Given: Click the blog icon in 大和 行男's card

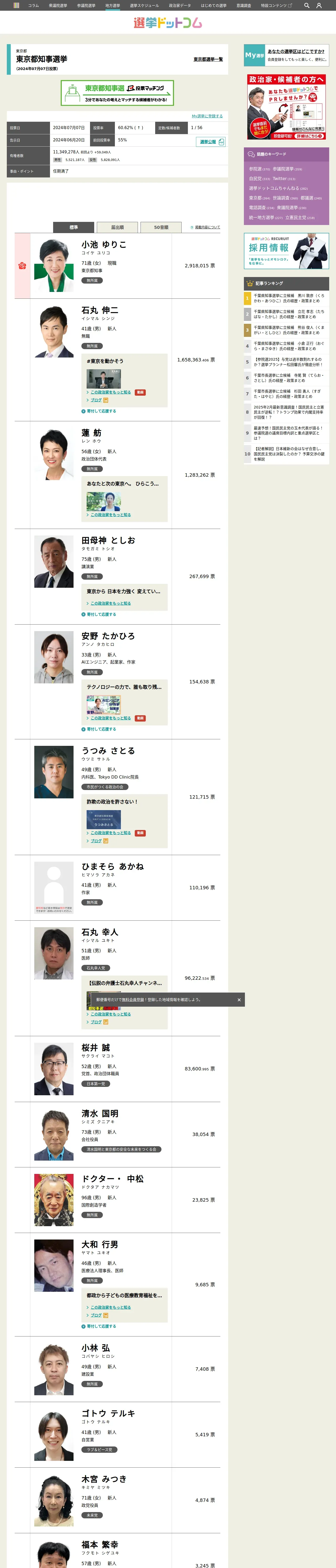Looking at the screenshot, I should pos(105,1315).
